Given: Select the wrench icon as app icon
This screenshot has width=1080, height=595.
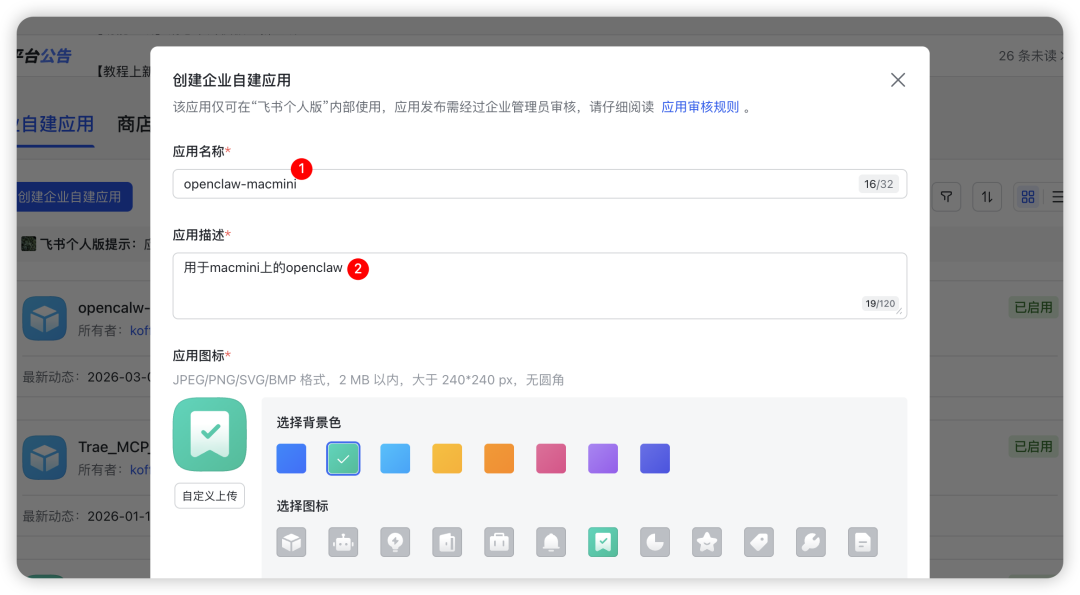Looking at the screenshot, I should coord(811,542).
